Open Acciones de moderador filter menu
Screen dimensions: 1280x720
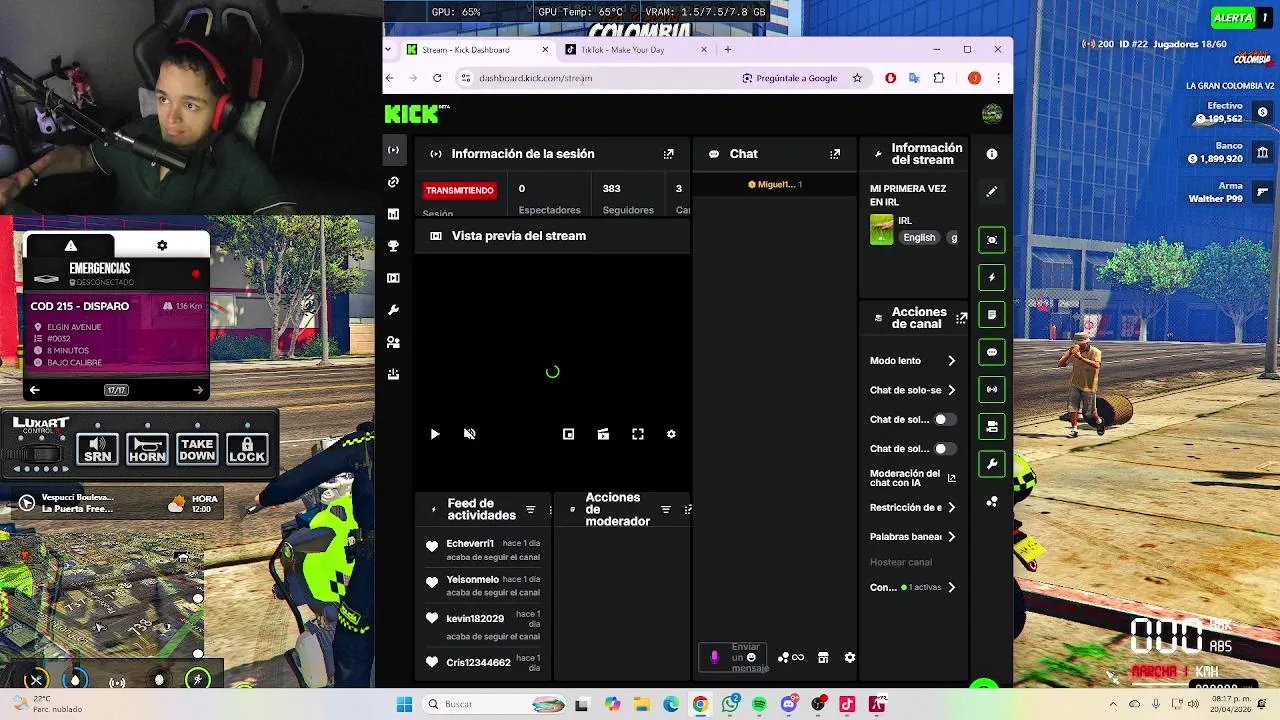click(x=665, y=510)
